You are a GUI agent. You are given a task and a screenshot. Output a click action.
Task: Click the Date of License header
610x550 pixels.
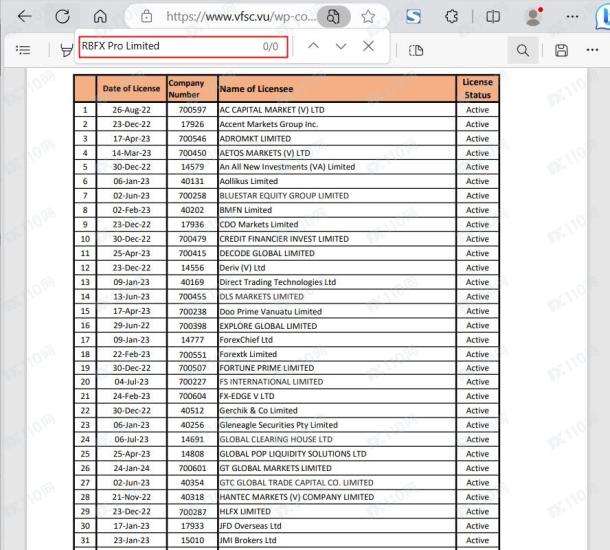131,89
